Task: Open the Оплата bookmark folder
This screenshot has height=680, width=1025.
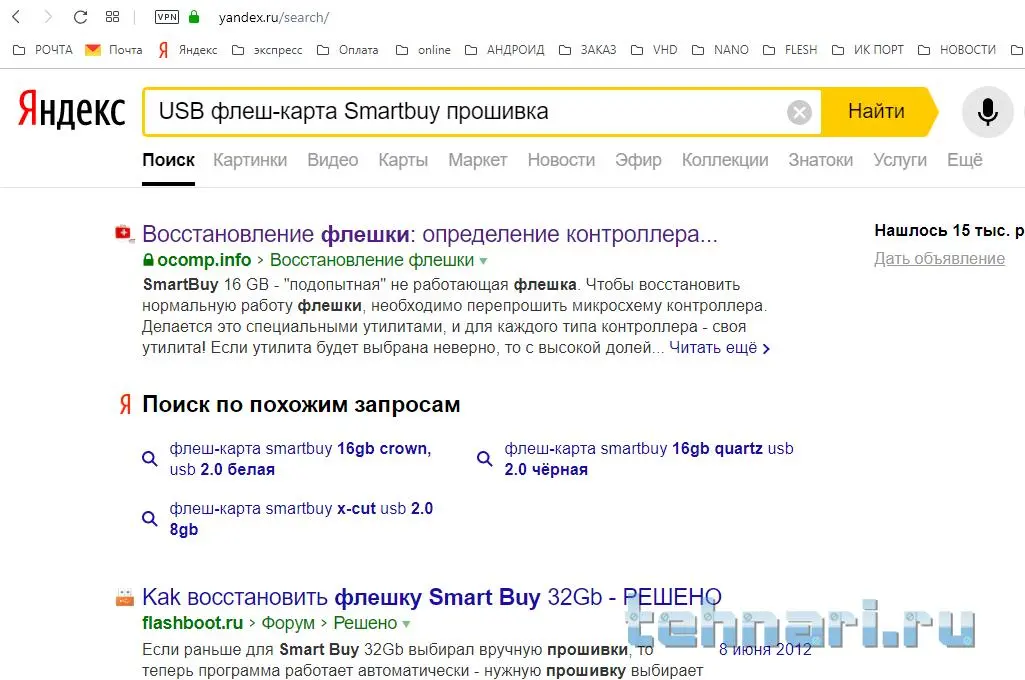Action: (x=348, y=50)
